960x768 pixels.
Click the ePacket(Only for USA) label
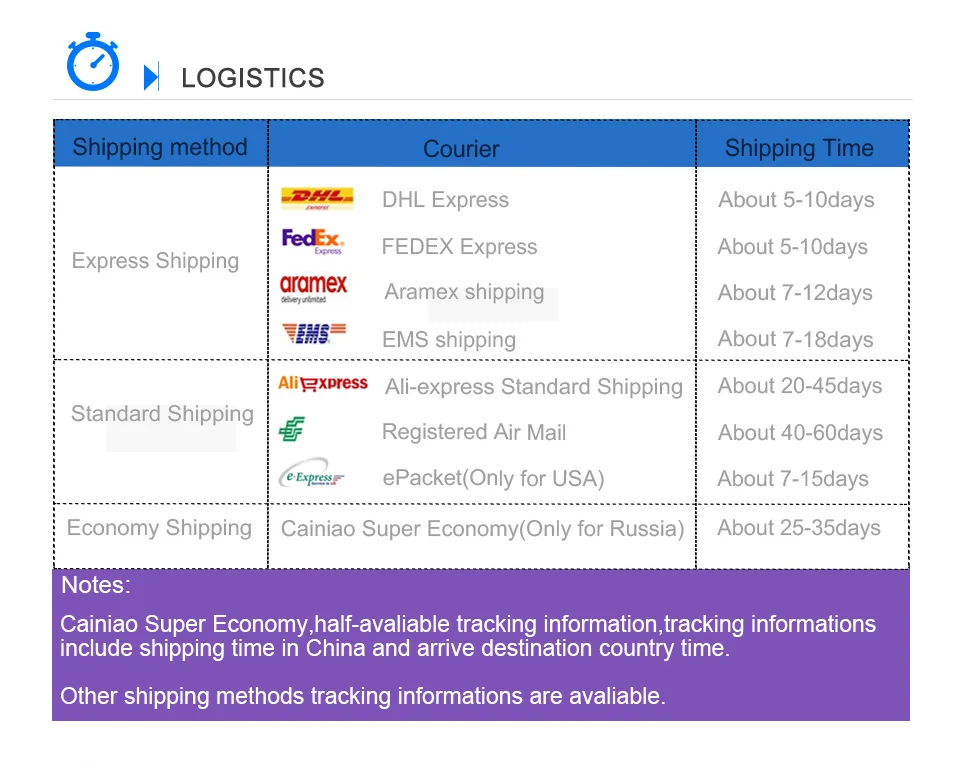(x=493, y=478)
